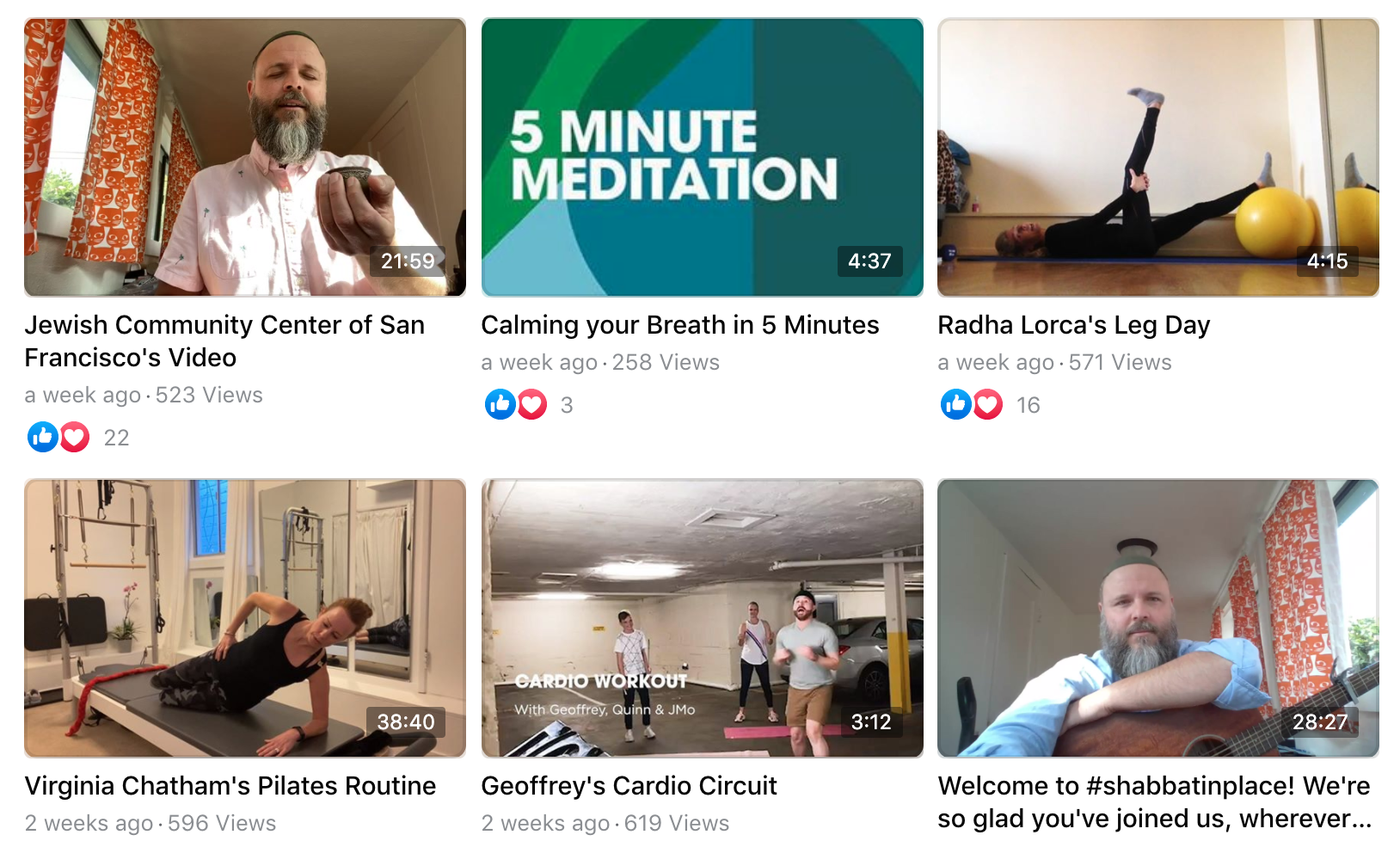The width and height of the screenshot is (1400, 841).
Task: Click heart reaction under Jewish Community Center video
Action: [75, 437]
